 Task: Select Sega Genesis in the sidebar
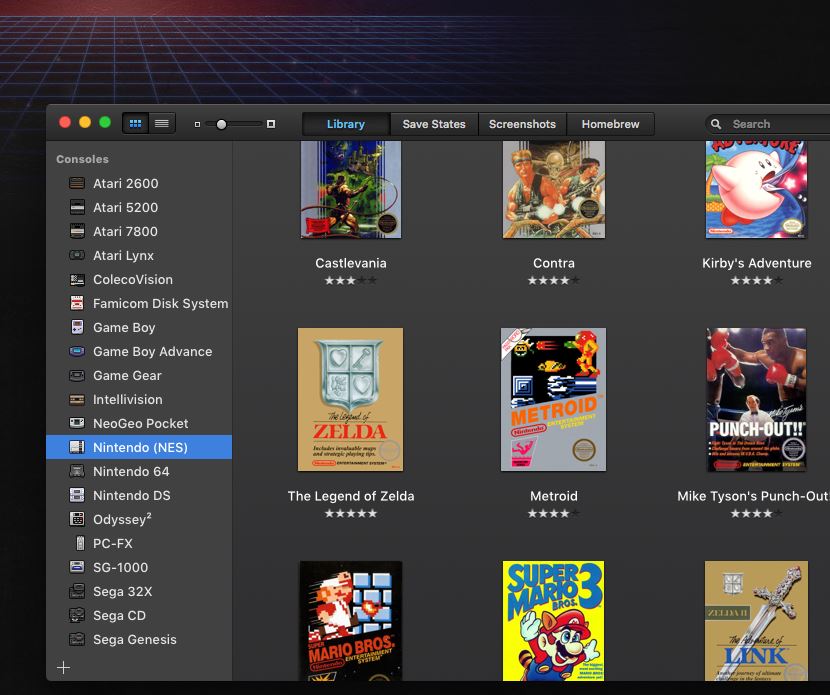[139, 639]
